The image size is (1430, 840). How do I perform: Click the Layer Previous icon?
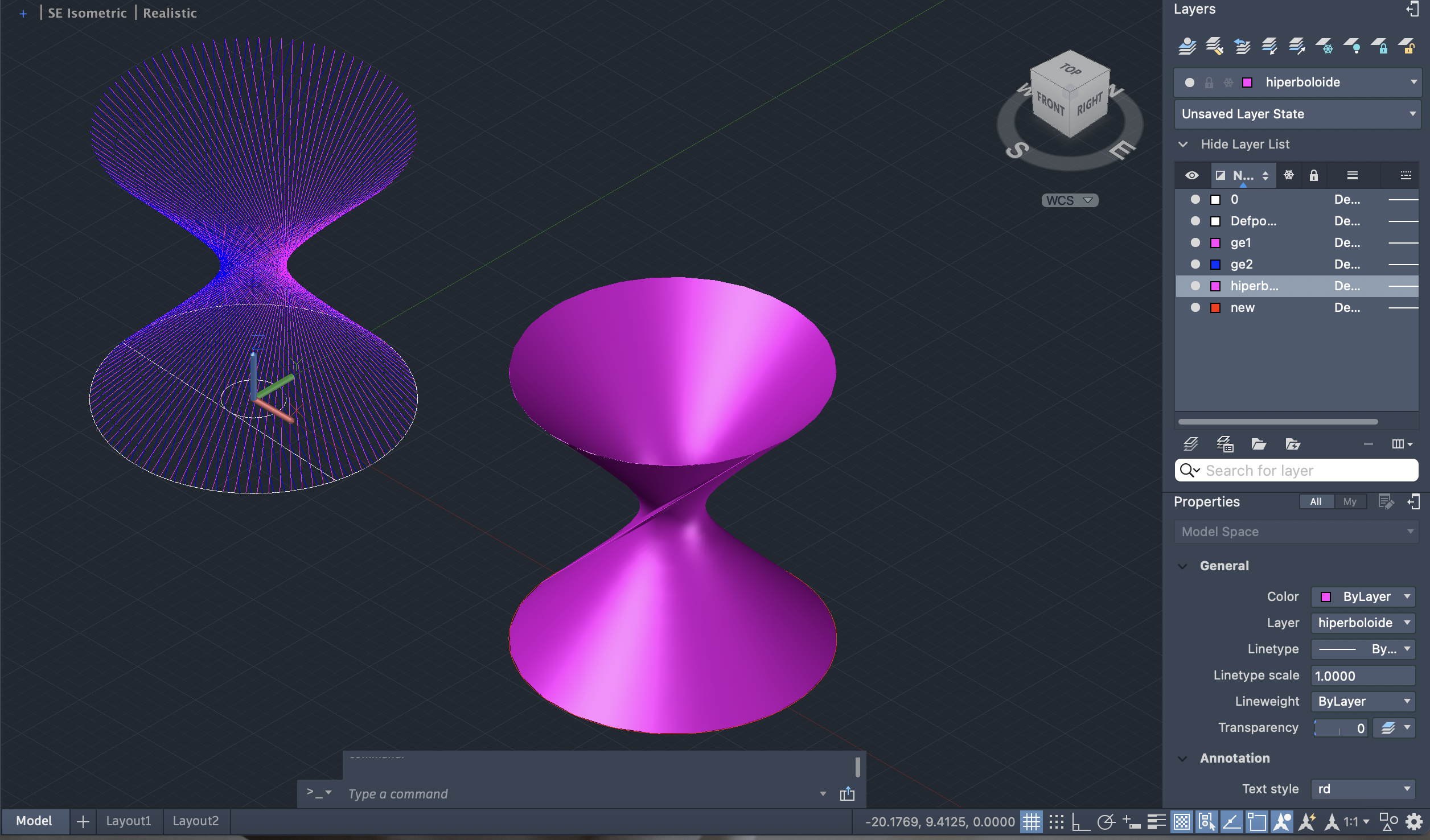[x=1242, y=46]
